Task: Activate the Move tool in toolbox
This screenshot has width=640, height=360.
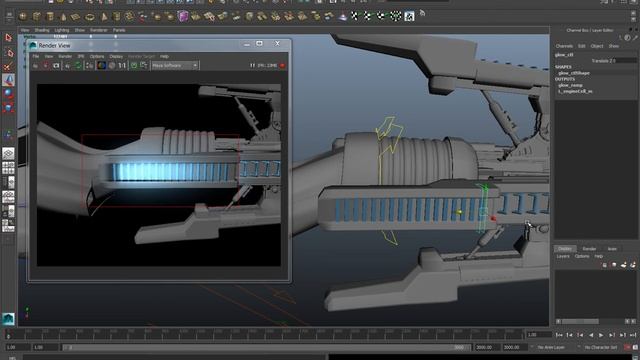Action: click(9, 80)
